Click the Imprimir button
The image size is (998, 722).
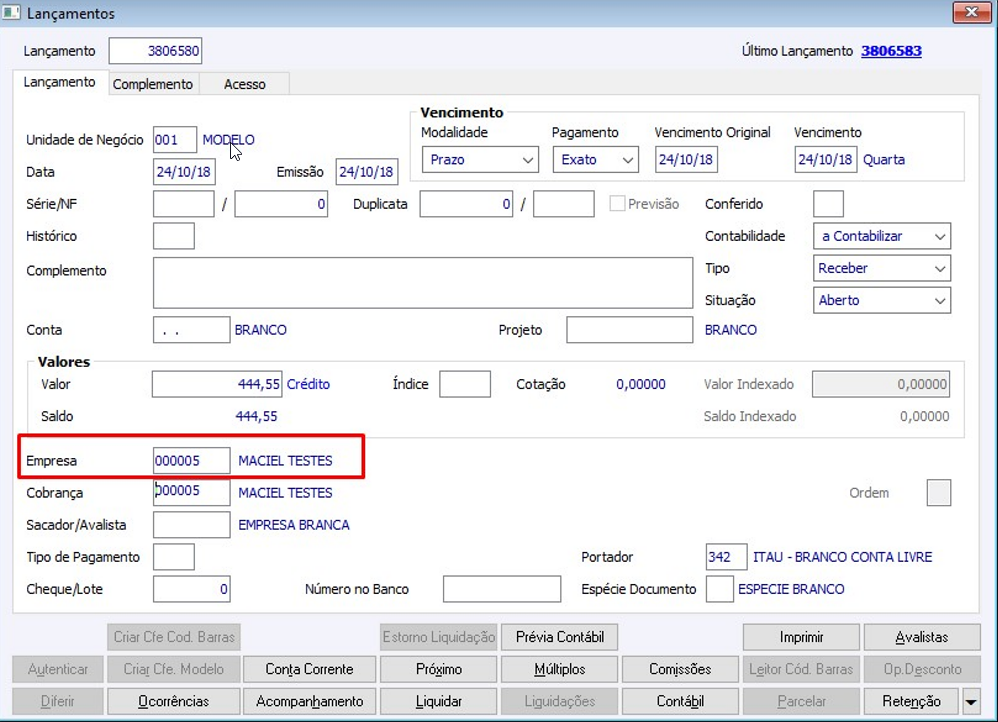(x=801, y=637)
